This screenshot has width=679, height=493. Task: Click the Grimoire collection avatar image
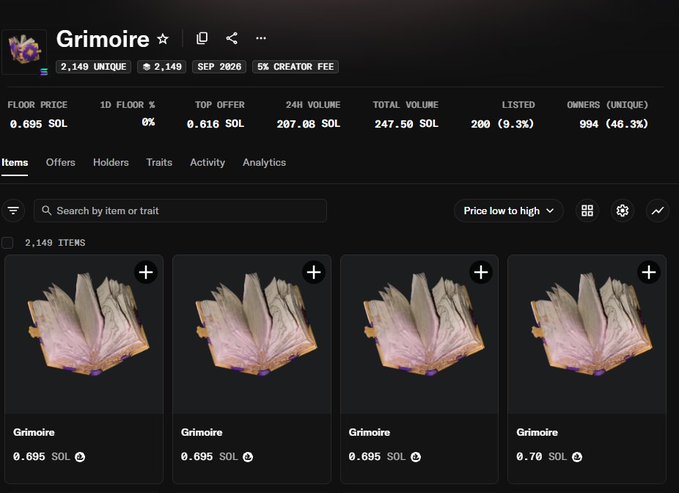25,51
